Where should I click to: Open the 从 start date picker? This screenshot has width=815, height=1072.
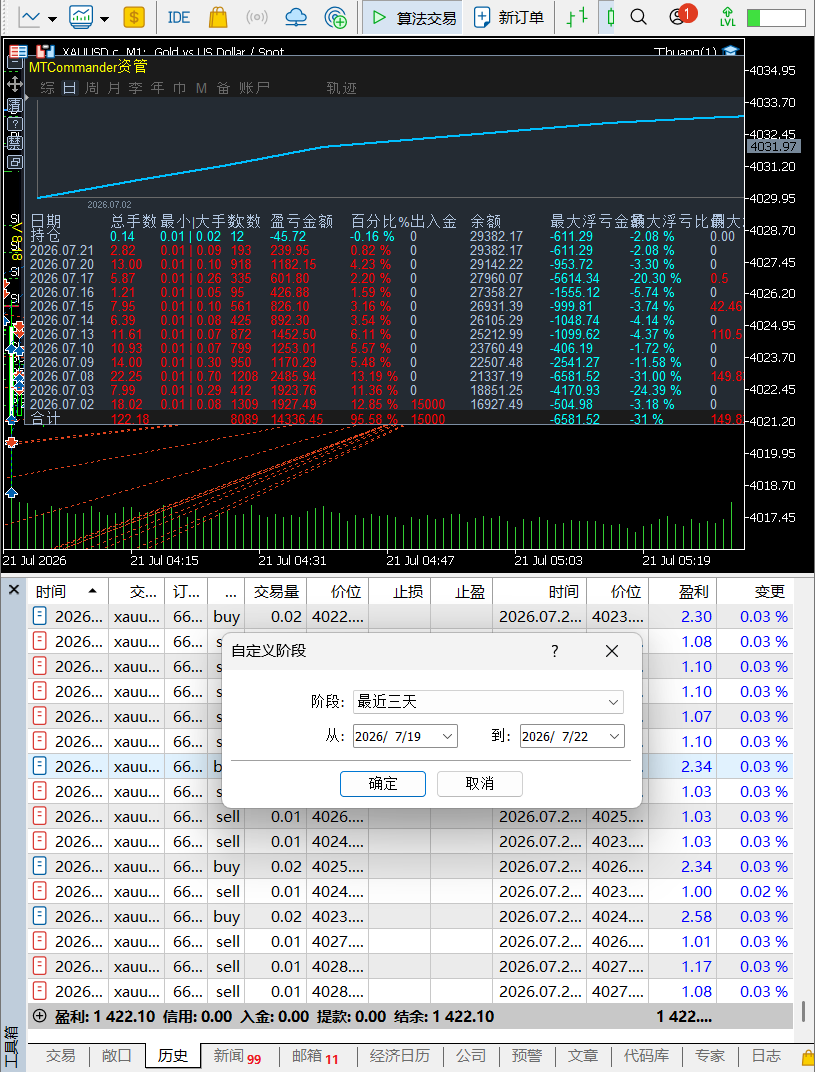coord(405,736)
